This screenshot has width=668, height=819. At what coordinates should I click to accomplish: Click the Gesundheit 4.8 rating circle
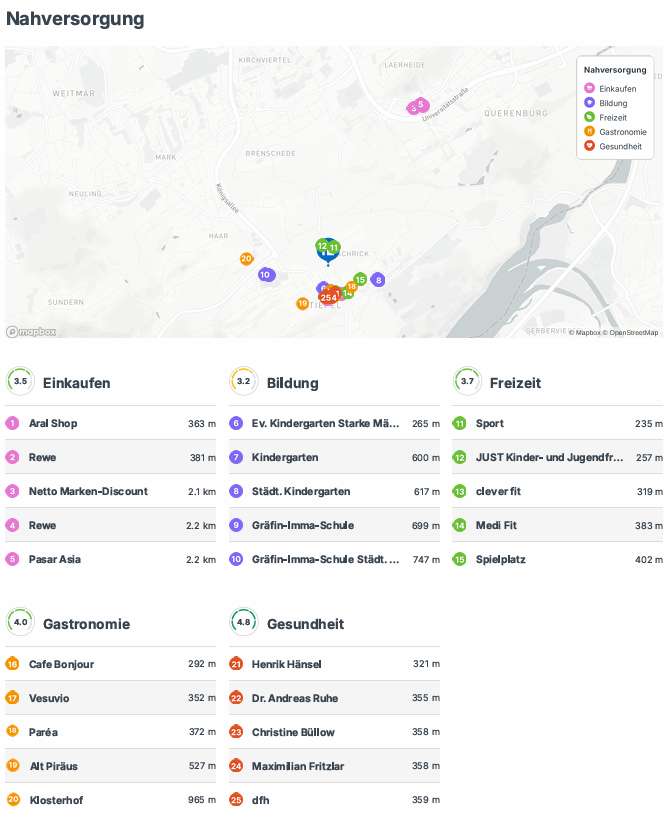[243, 623]
